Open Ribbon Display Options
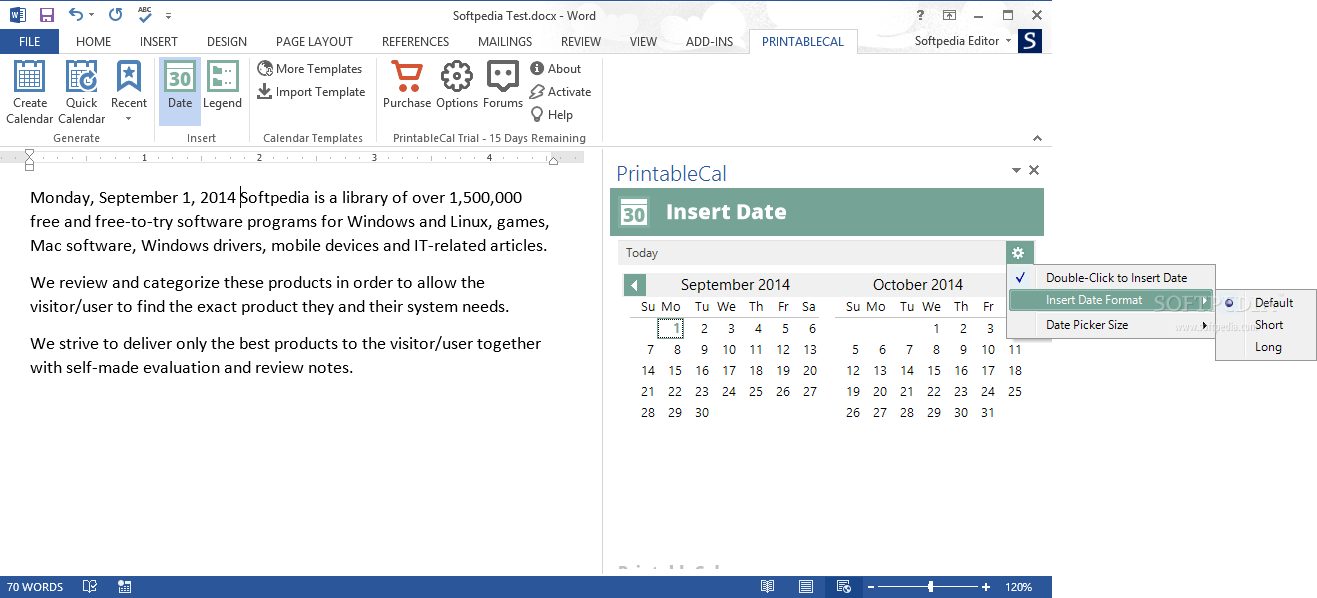The width and height of the screenshot is (1317, 598). [x=950, y=15]
